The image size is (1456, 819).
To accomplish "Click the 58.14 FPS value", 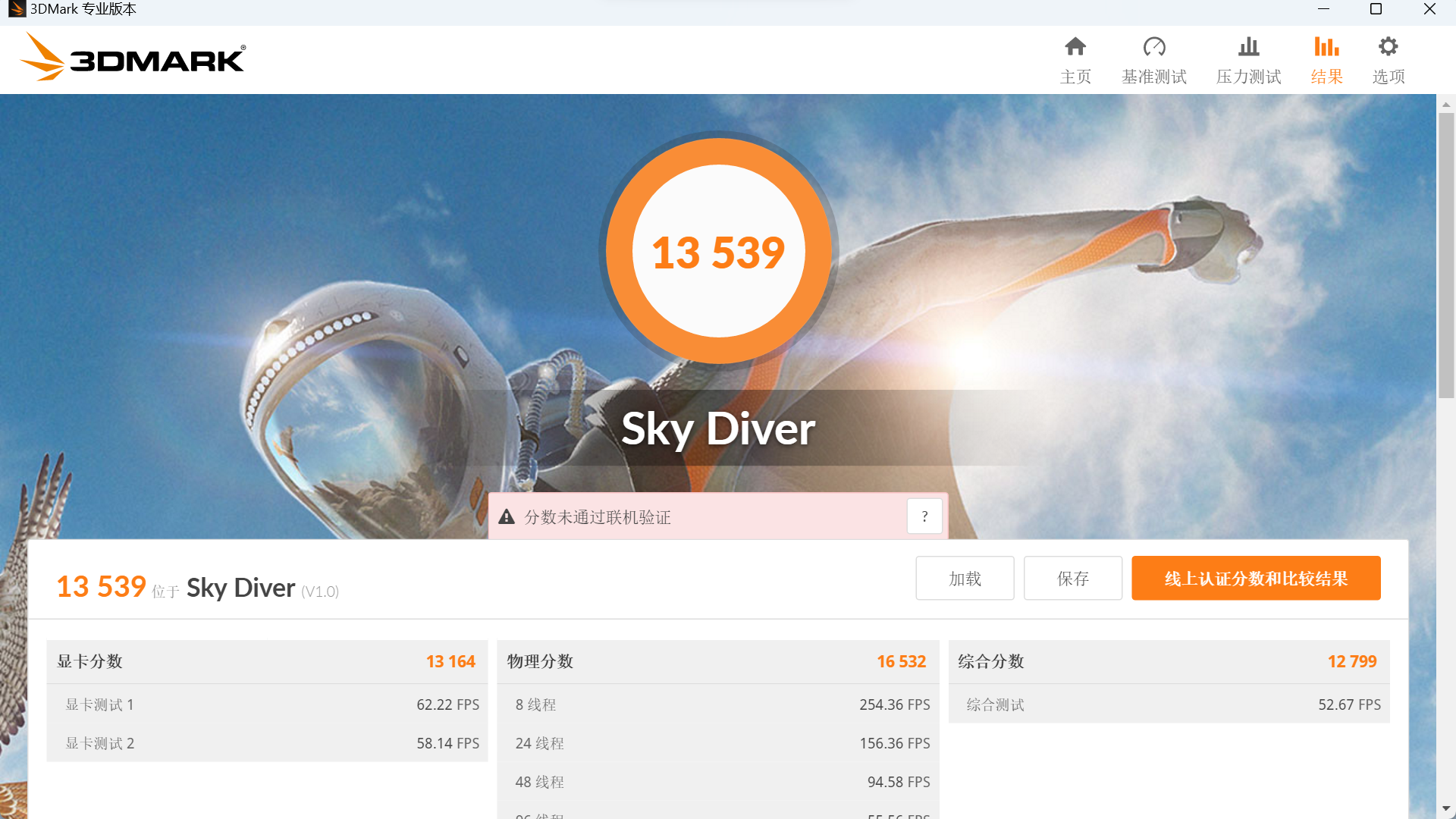I will pyautogui.click(x=447, y=743).
